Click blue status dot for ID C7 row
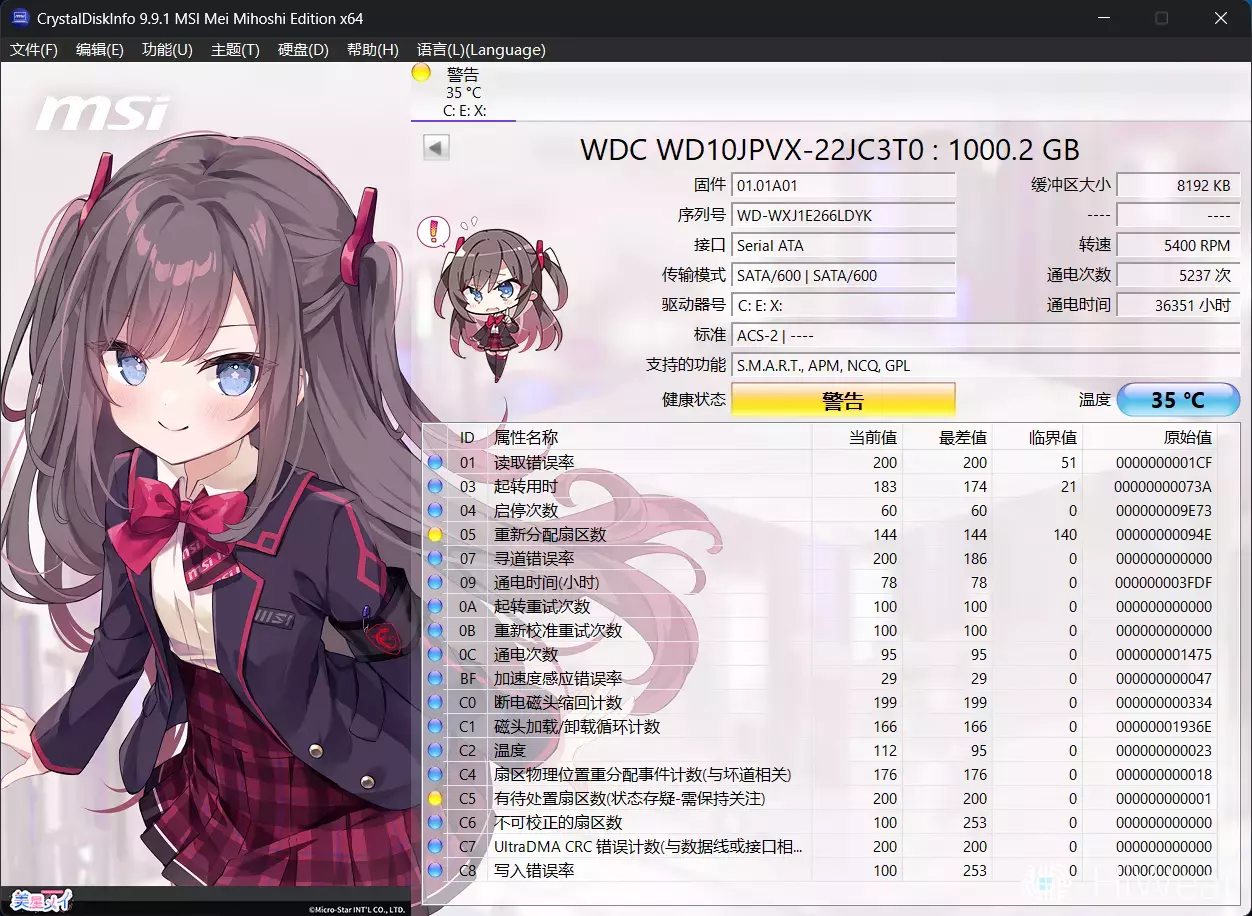This screenshot has width=1252, height=916. 435,846
